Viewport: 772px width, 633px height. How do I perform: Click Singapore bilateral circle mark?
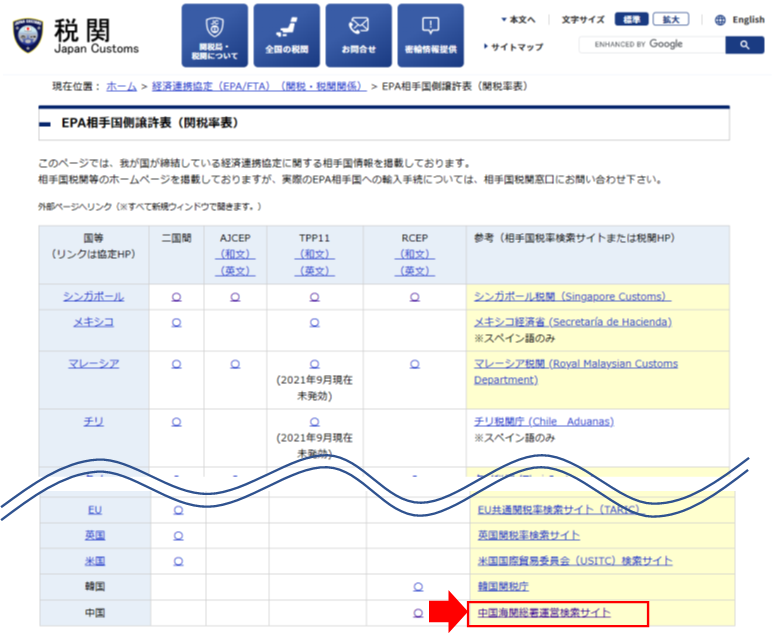click(176, 297)
